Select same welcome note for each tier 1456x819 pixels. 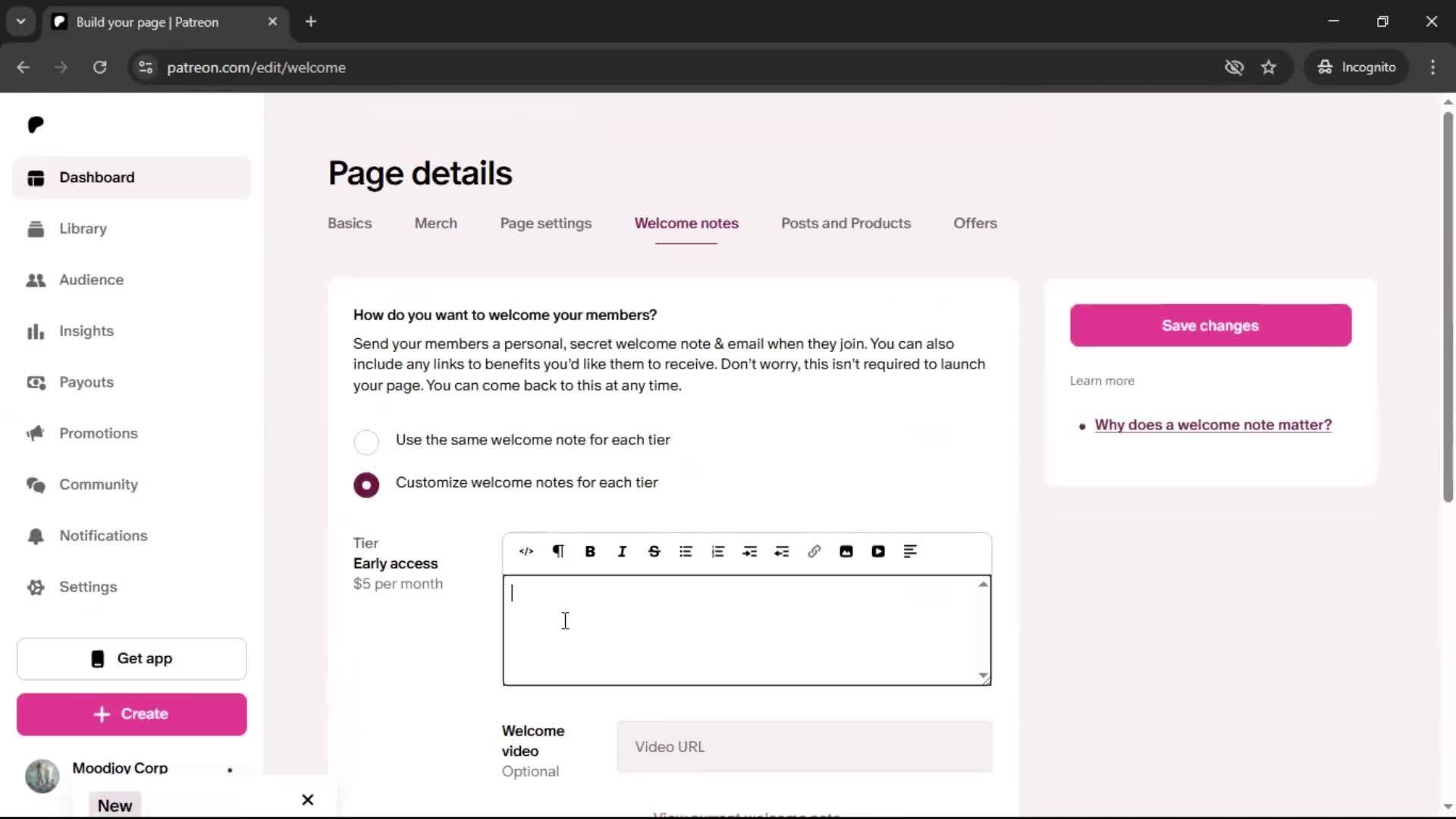tap(366, 441)
